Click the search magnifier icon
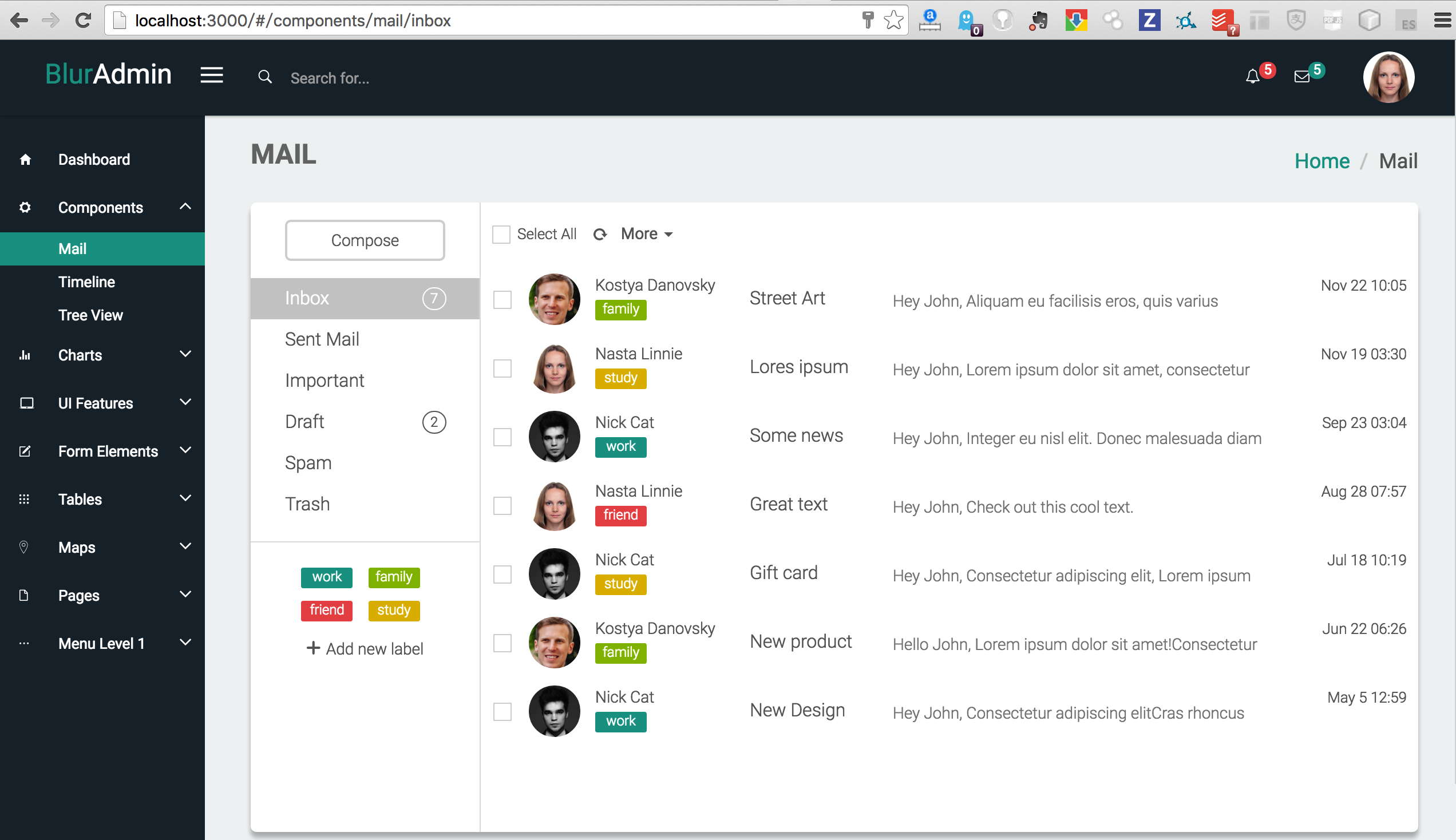The width and height of the screenshot is (1456, 840). click(265, 77)
